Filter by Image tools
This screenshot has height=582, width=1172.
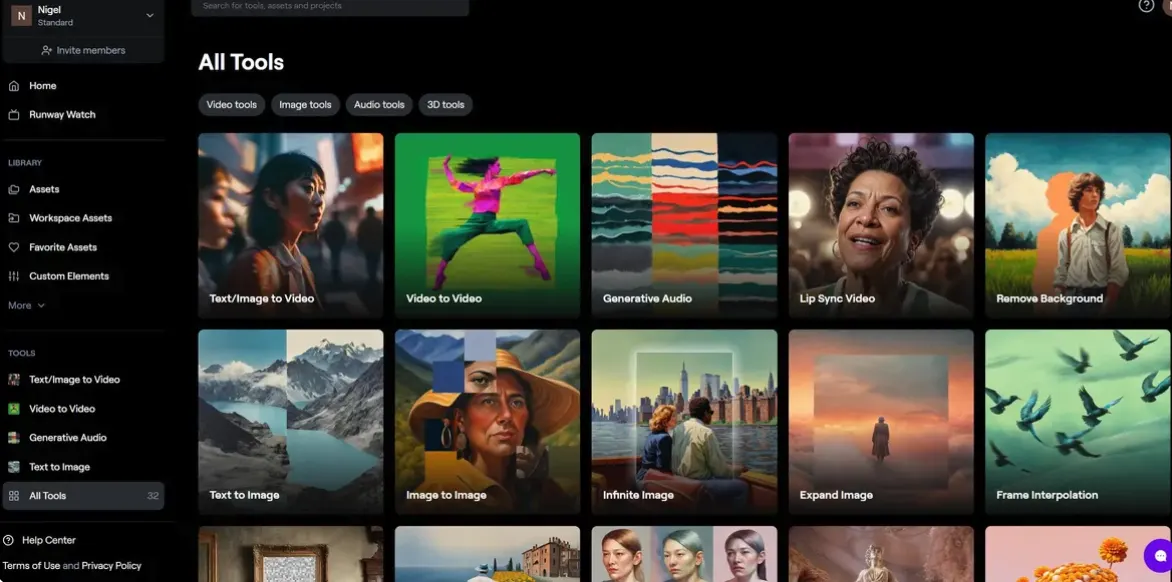[305, 105]
